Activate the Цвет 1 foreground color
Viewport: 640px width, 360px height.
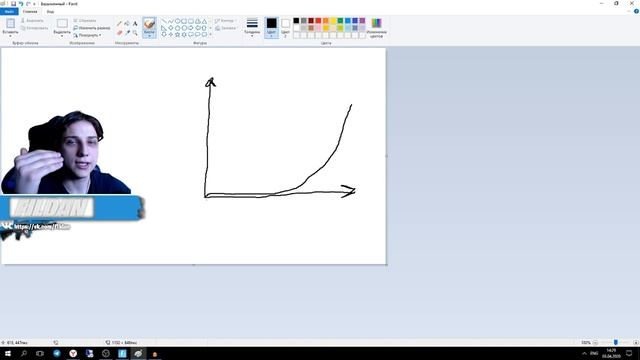pos(271,27)
